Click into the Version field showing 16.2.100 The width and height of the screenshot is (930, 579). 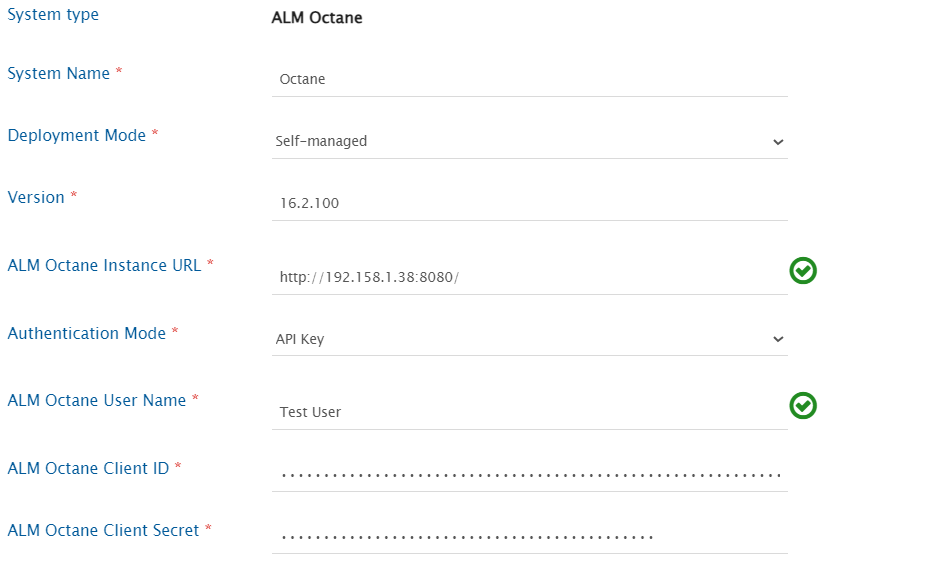click(x=529, y=203)
